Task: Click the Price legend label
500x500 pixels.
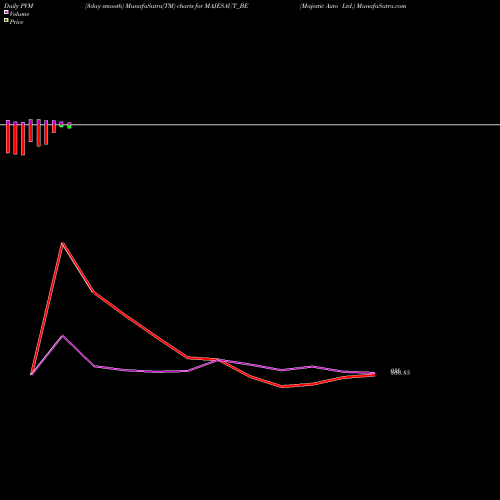Action: pyautogui.click(x=16, y=22)
